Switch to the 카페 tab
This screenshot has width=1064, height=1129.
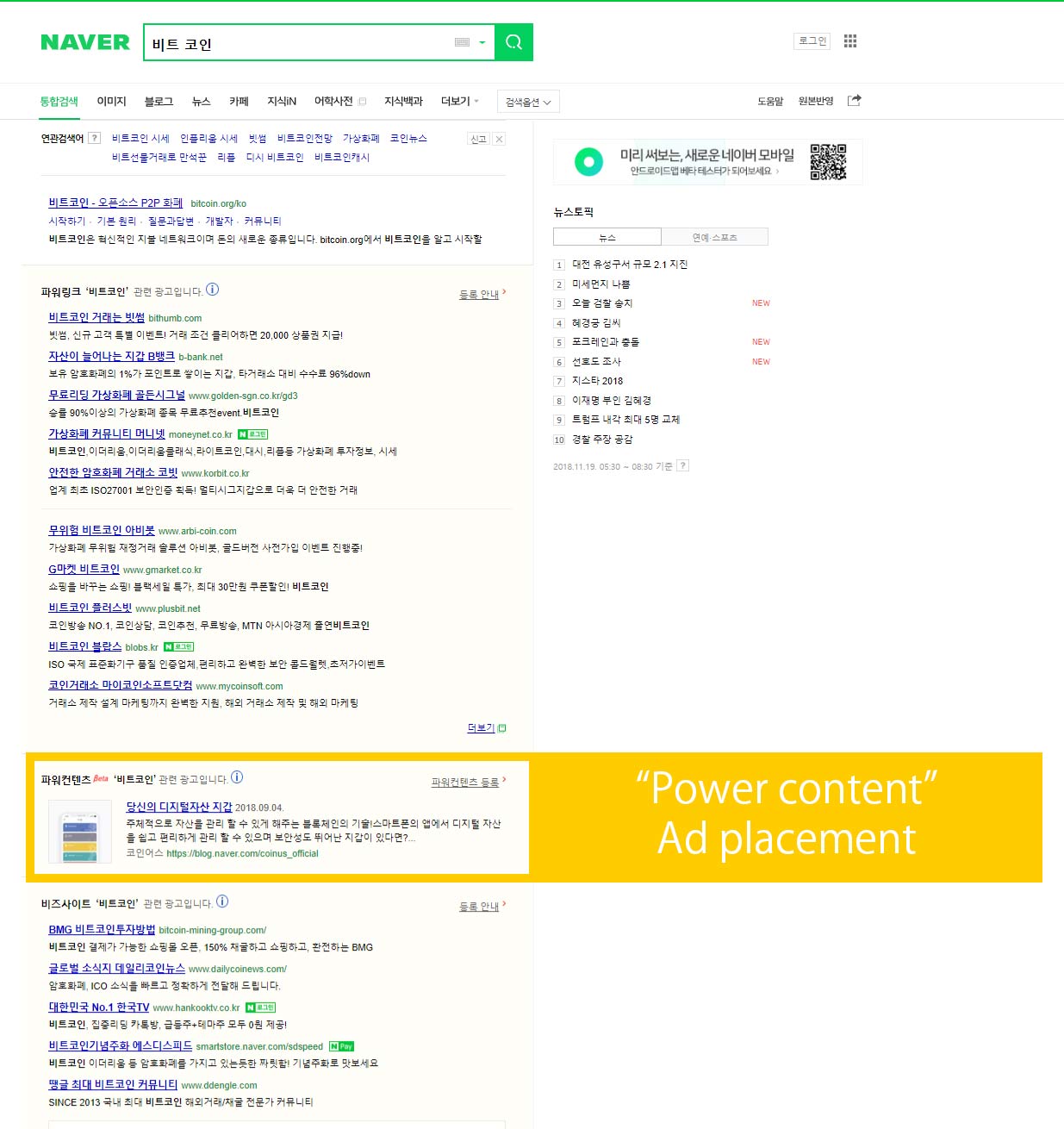click(239, 102)
